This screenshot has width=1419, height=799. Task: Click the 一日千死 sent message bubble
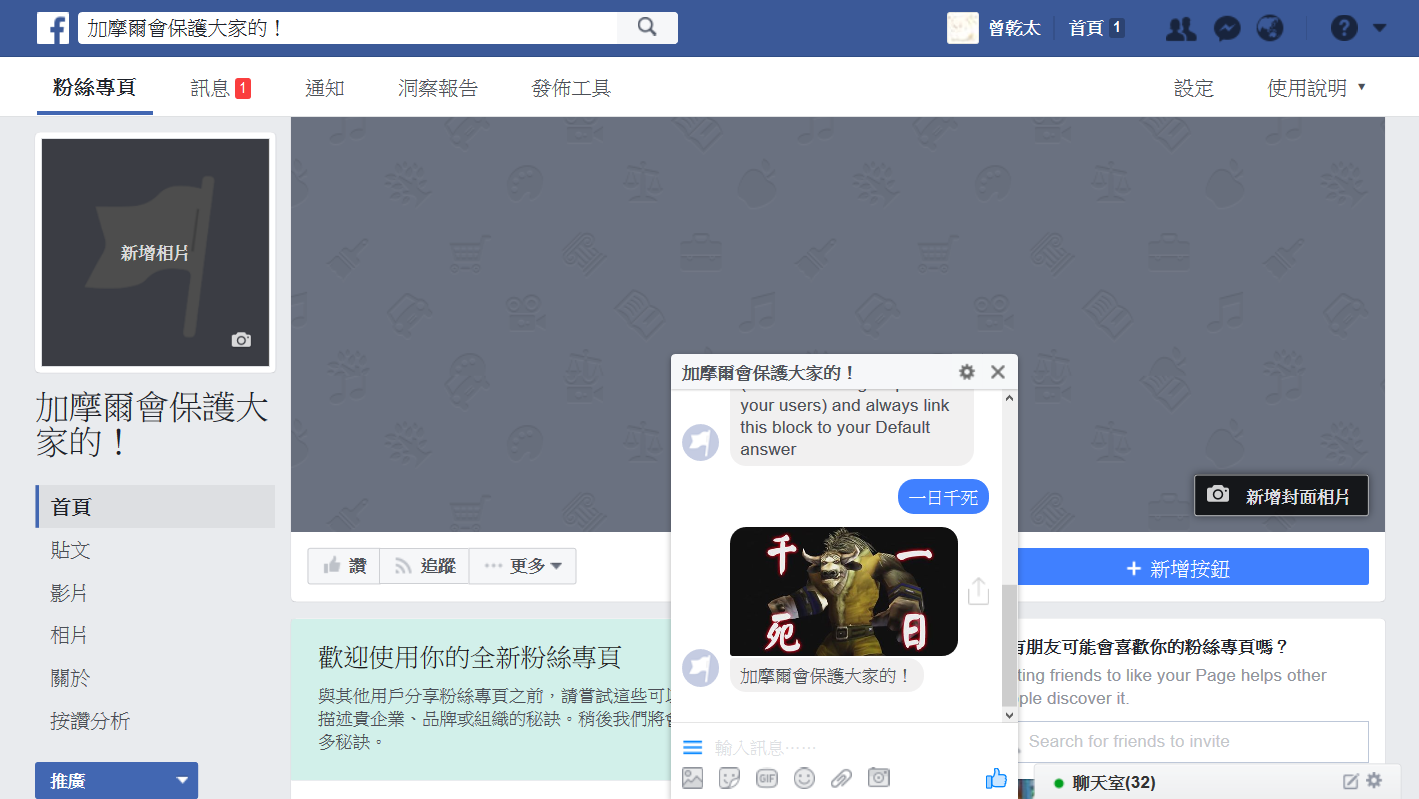click(x=943, y=497)
